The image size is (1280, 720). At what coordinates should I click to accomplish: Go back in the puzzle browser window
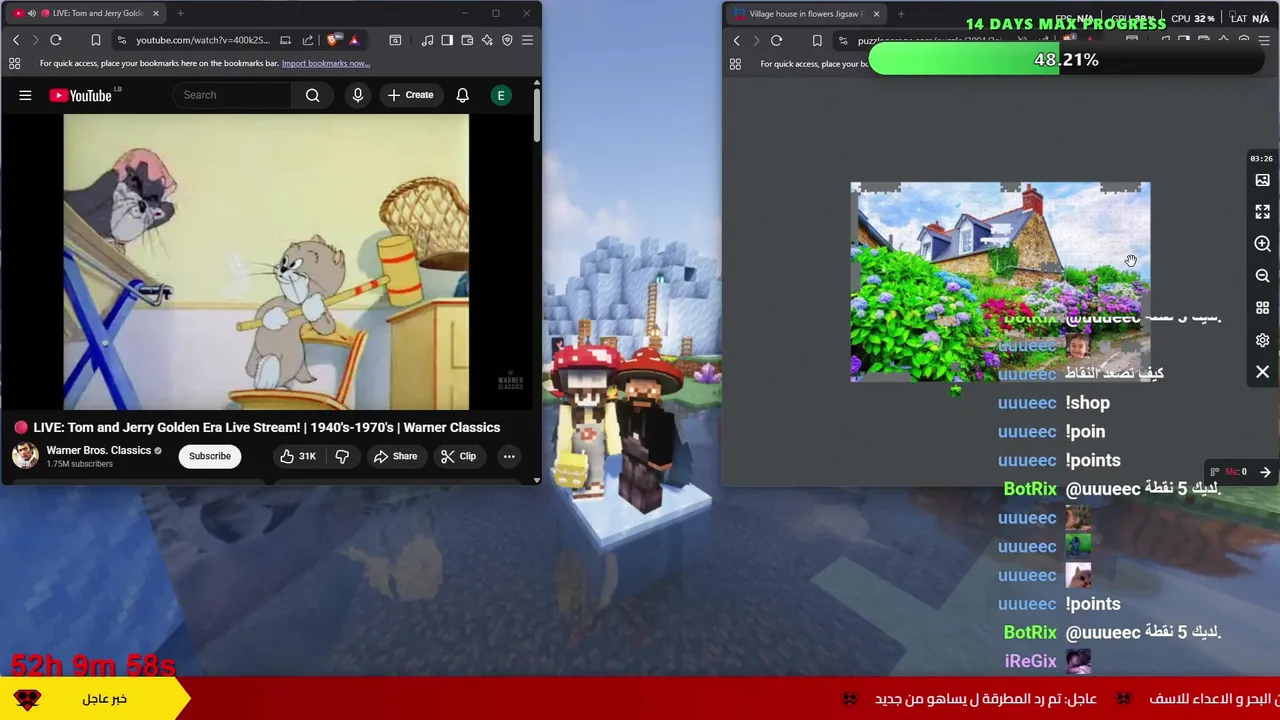click(737, 41)
